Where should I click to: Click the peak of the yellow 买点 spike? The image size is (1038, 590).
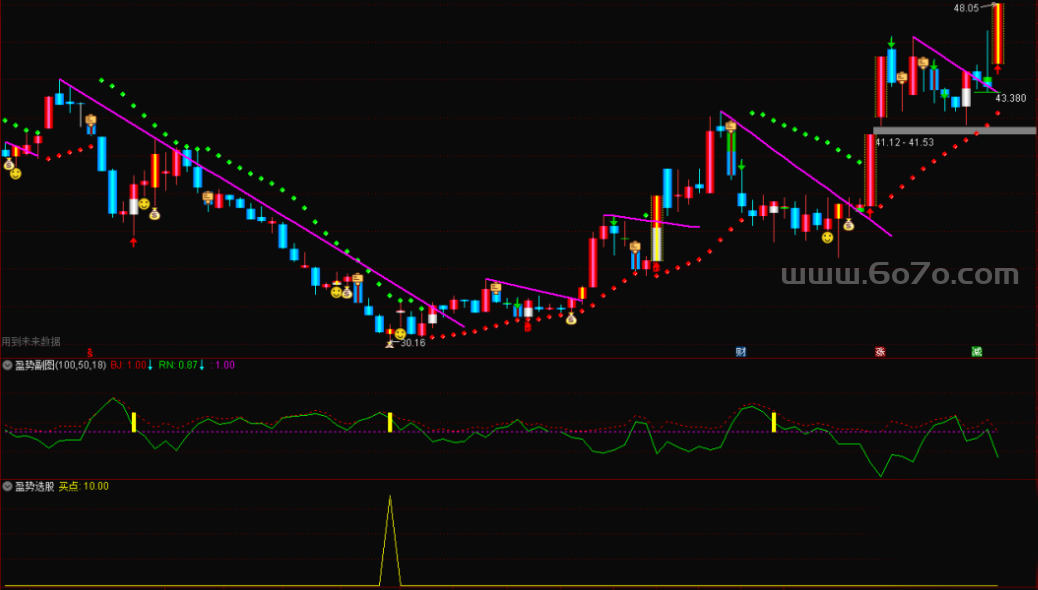[390, 496]
